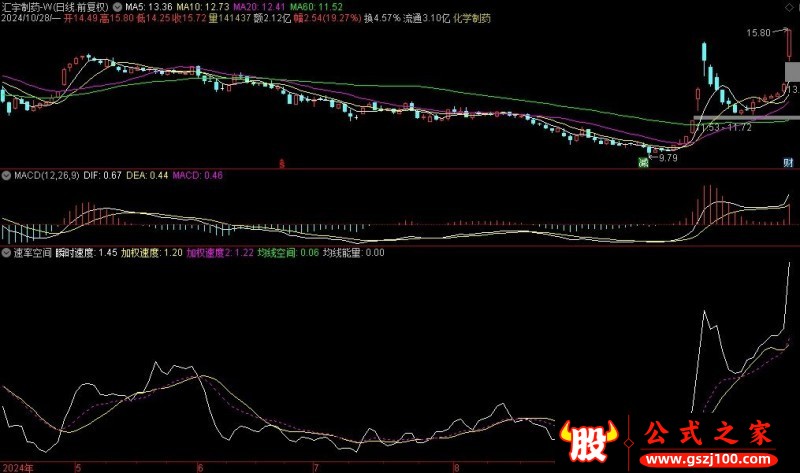
Task: Click the blue 财 marker at chart's right edge
Action: pyautogui.click(x=788, y=161)
